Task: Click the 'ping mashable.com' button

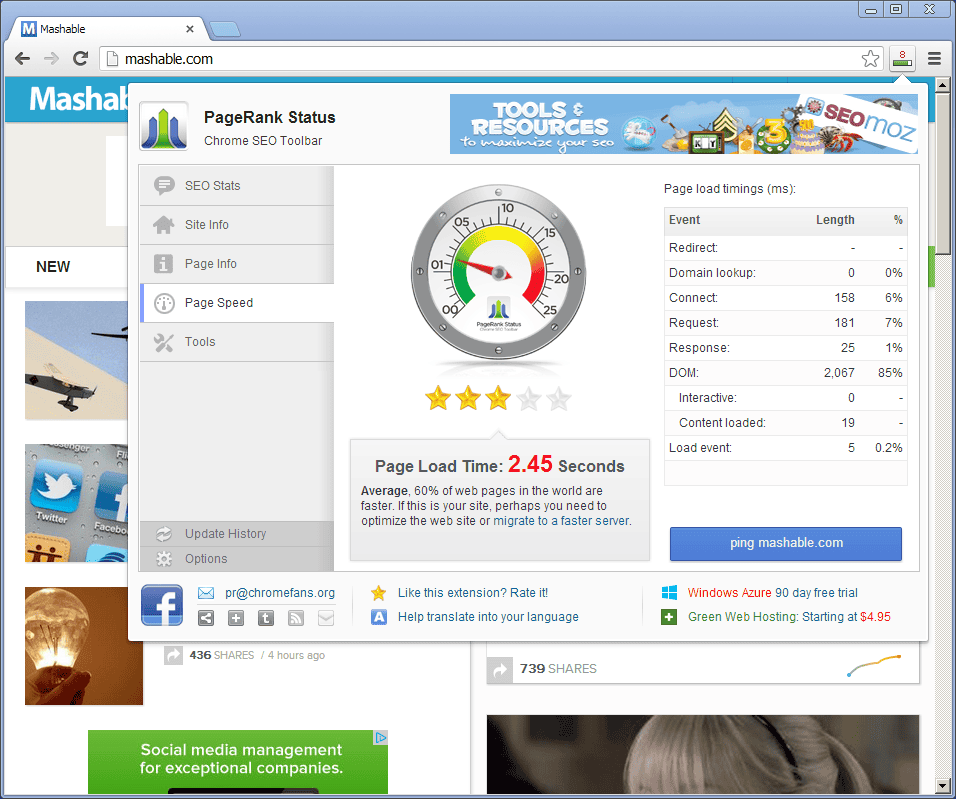Action: point(786,543)
